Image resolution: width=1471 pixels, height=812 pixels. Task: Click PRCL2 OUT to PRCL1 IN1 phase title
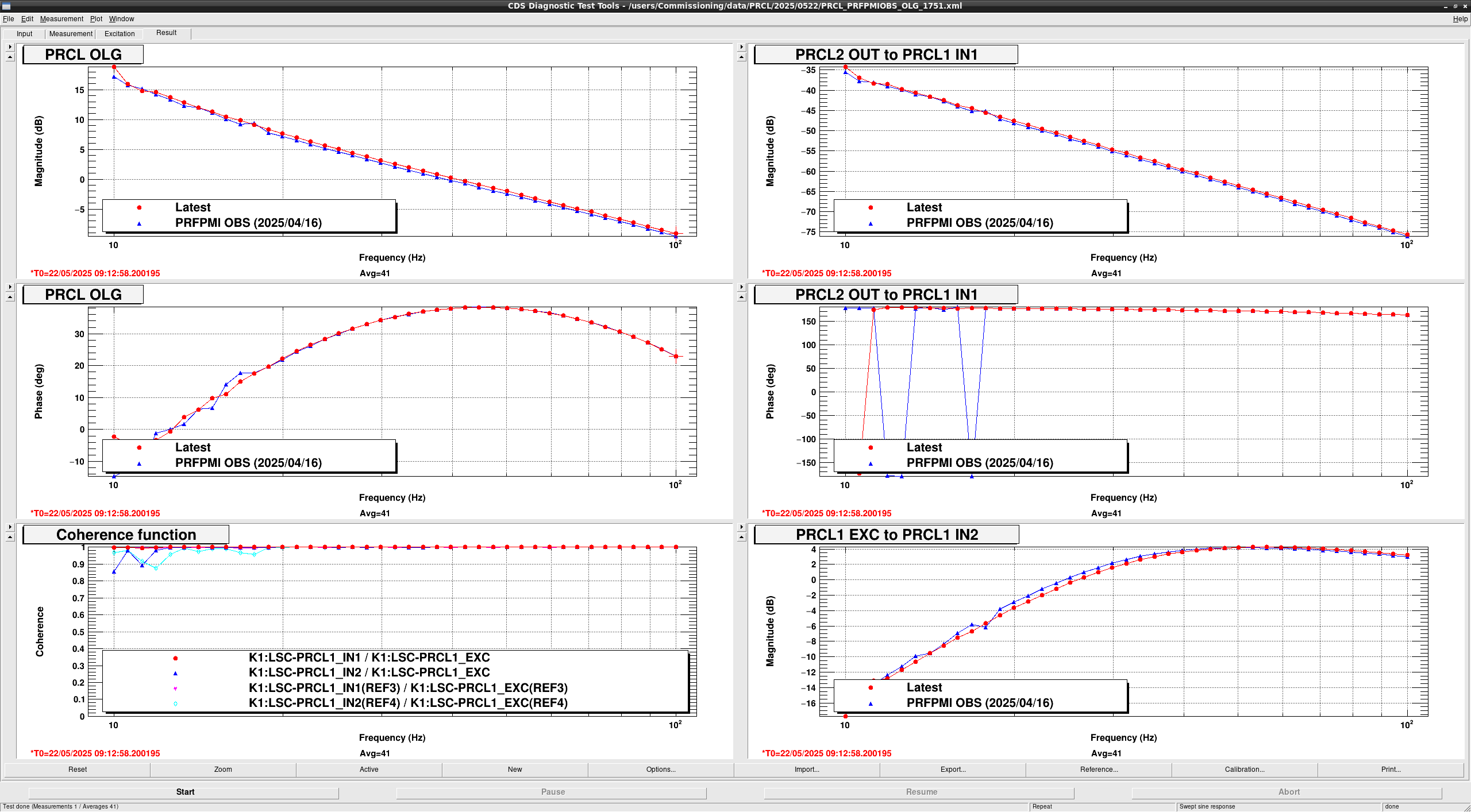(886, 295)
